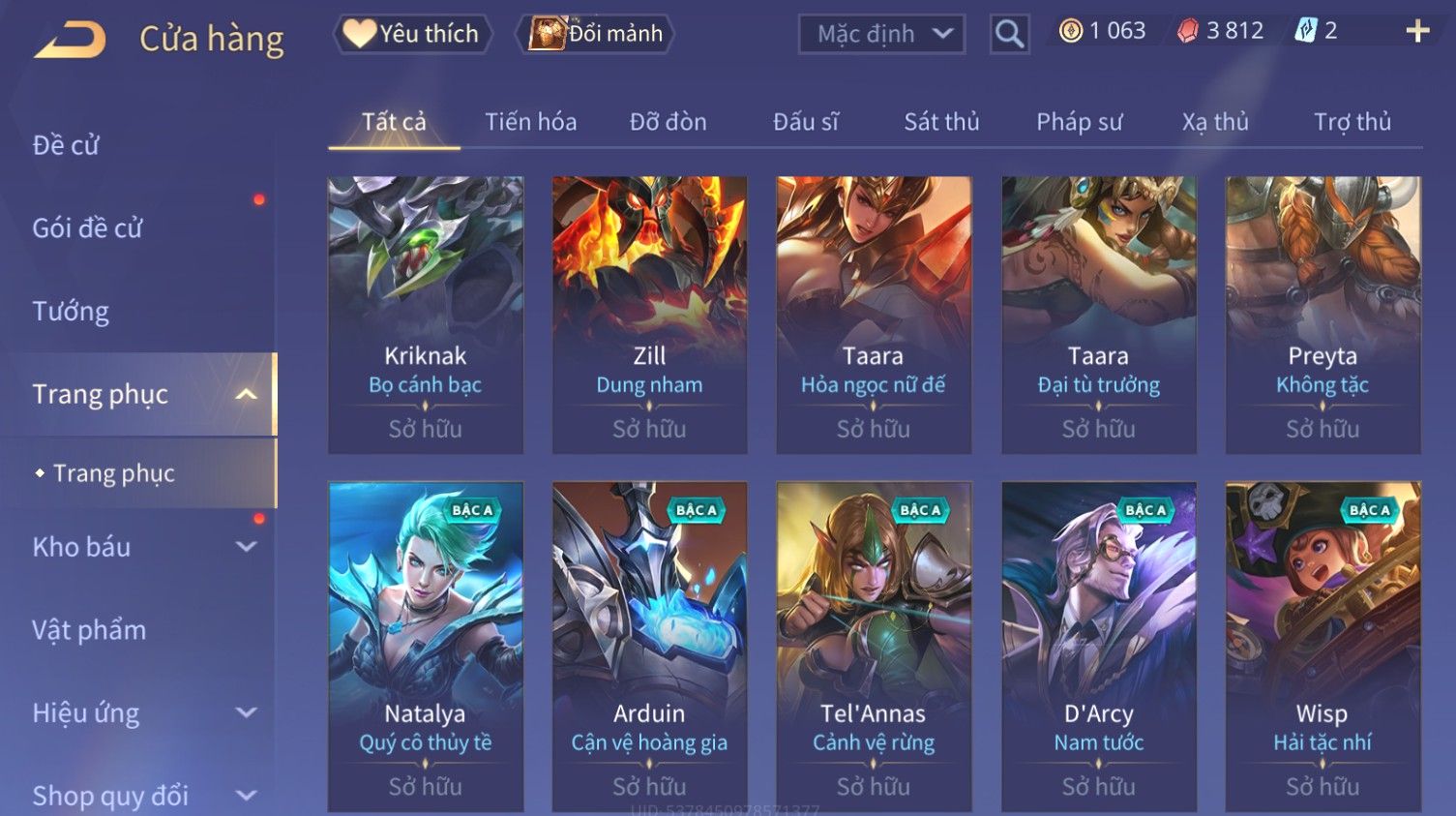
Task: Open Natalya Quý cô thủy tề skin card
Action: [426, 647]
